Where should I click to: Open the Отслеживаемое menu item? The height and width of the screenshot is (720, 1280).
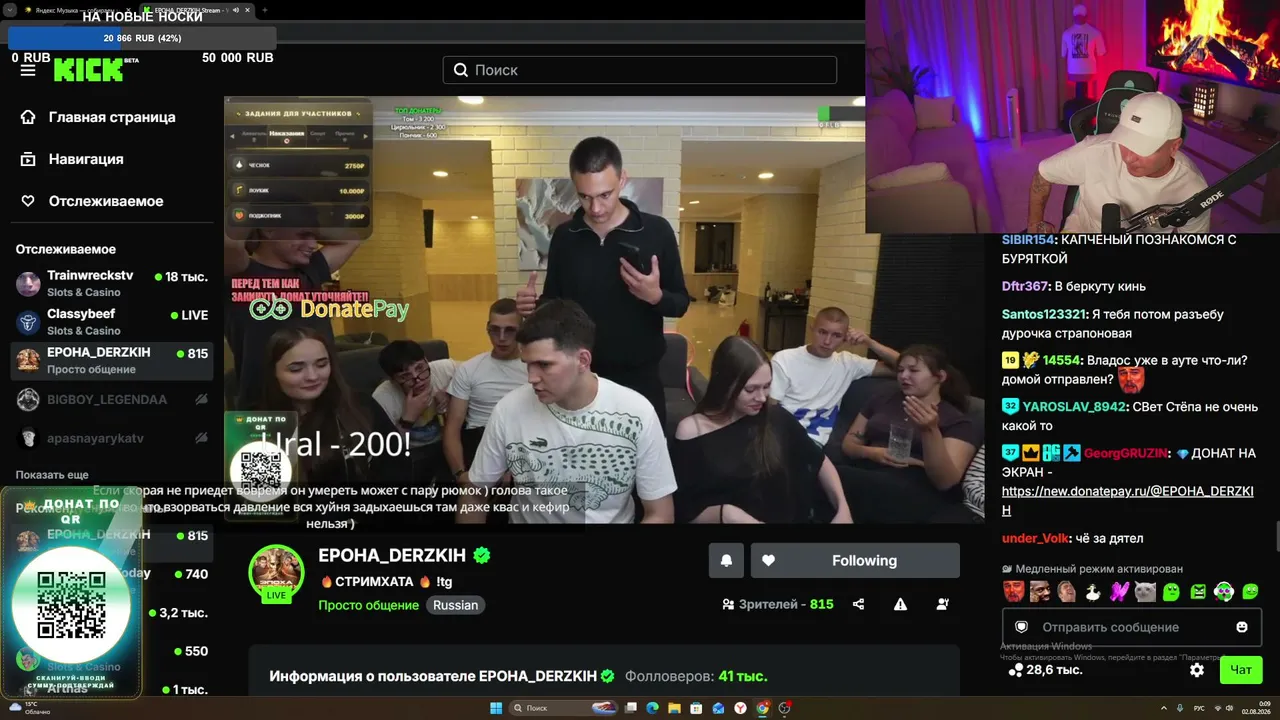(x=106, y=201)
